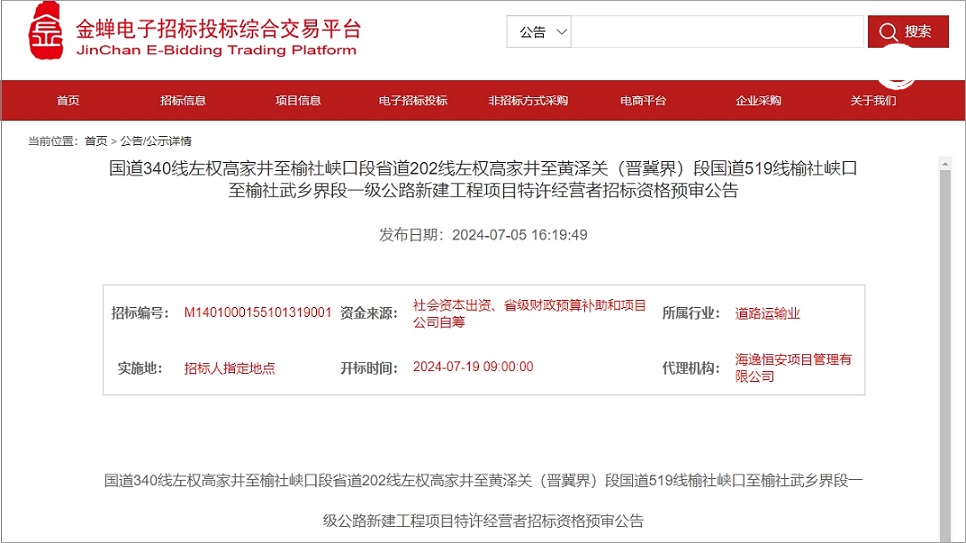Click the scrollbar down arrow
This screenshot has height=543, width=966.
coord(944,536)
